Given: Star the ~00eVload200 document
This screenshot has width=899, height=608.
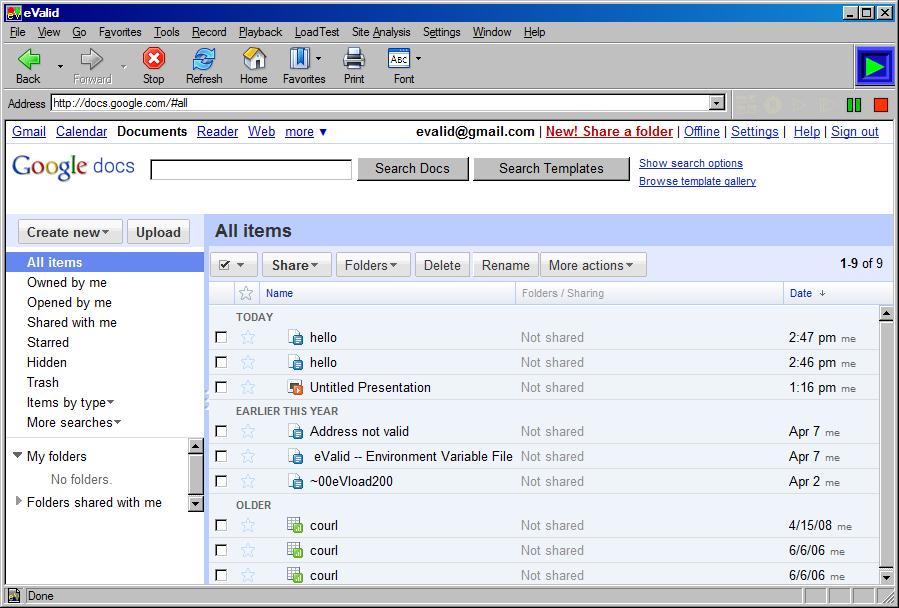Looking at the screenshot, I should click(x=248, y=481).
